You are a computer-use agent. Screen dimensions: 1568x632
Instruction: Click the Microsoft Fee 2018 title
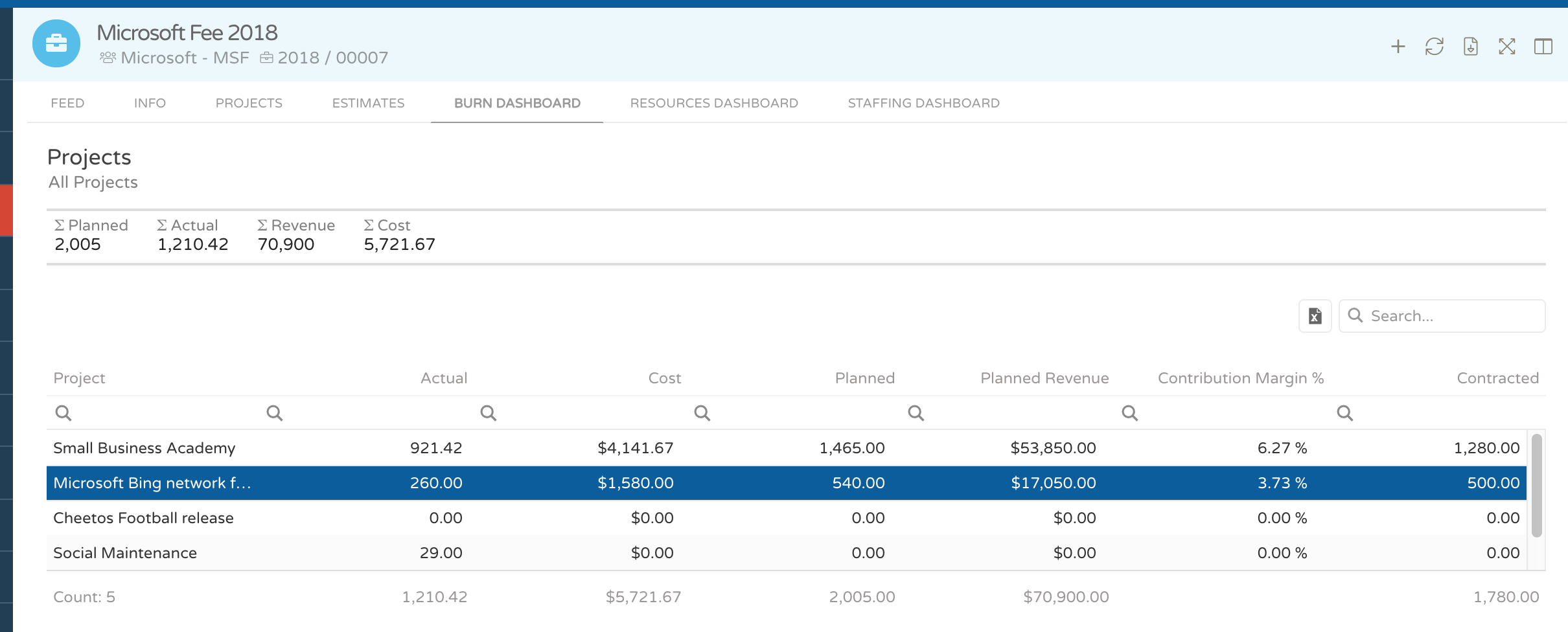point(187,32)
